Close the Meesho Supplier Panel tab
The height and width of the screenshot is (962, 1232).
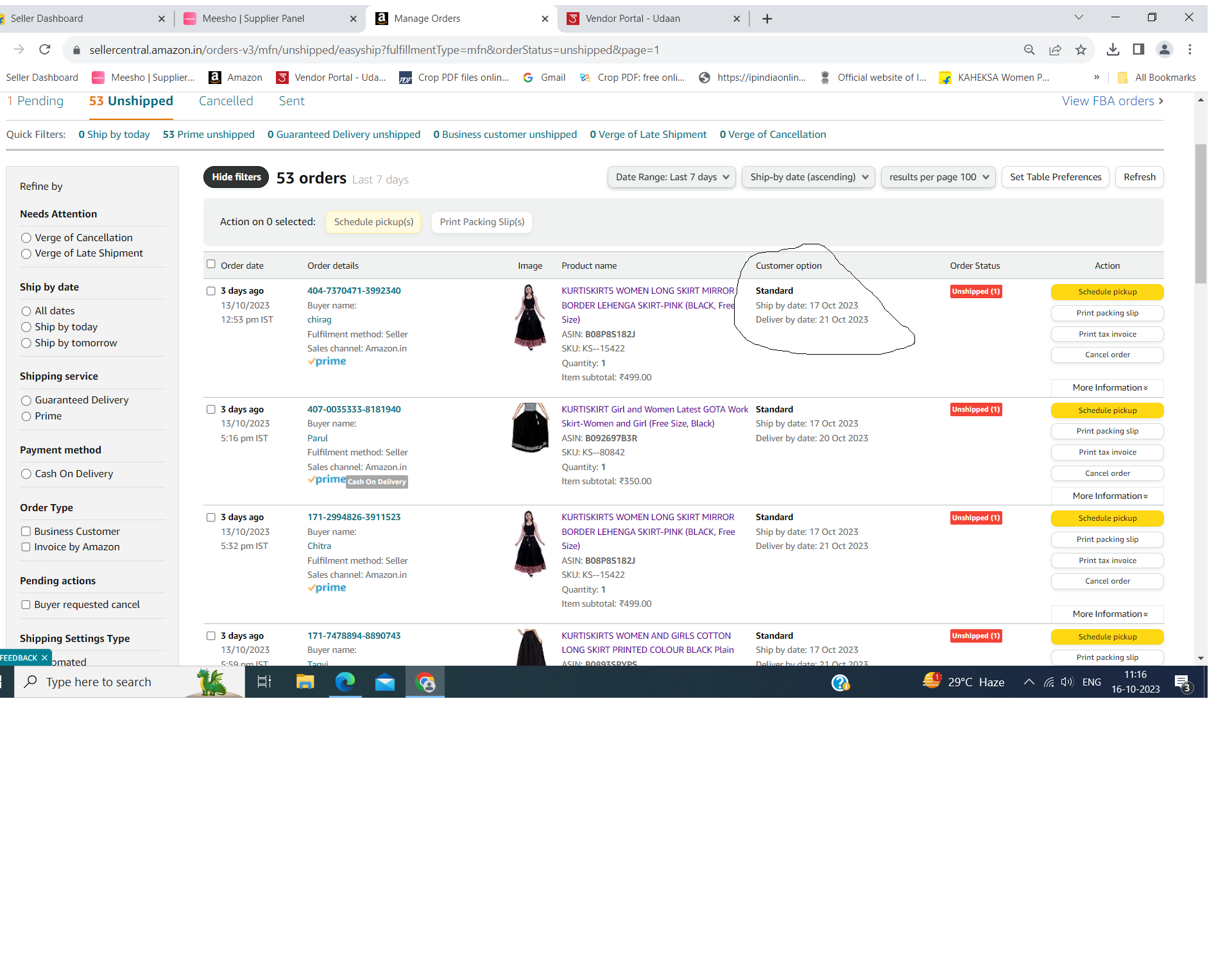click(x=353, y=19)
